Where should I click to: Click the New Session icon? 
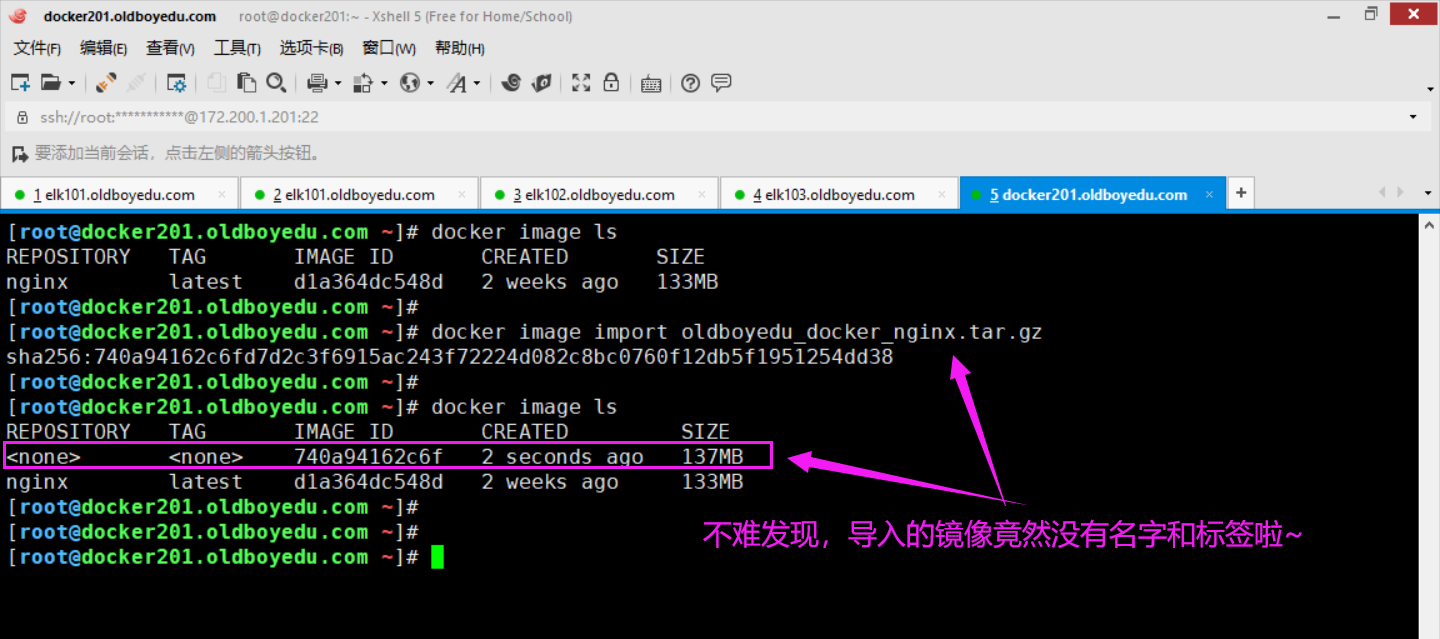coord(20,83)
